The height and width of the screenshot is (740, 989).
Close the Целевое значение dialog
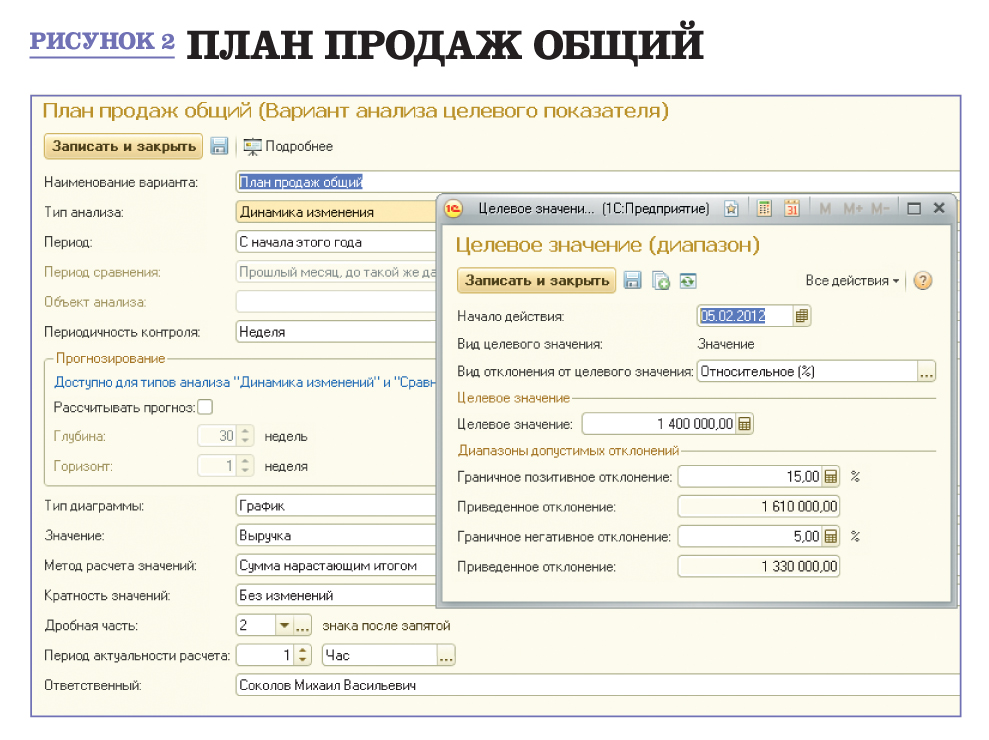pyautogui.click(x=939, y=208)
